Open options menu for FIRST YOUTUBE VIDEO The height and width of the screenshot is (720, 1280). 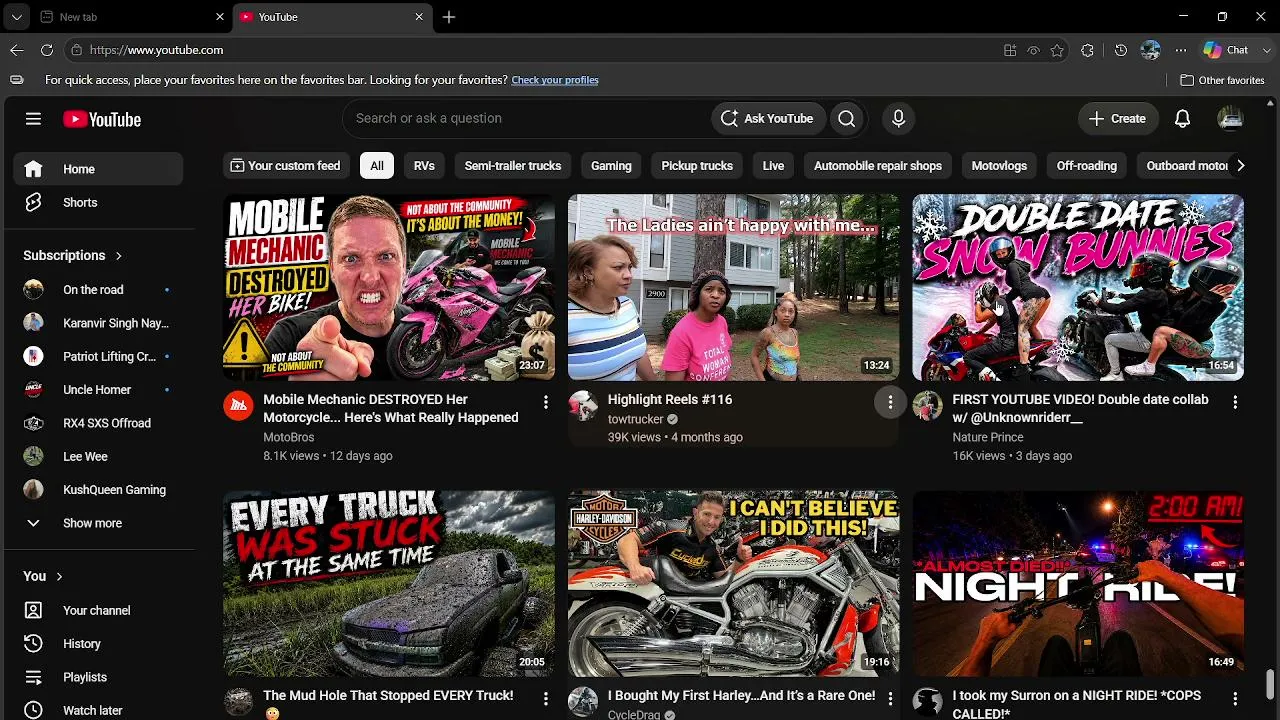pos(1235,402)
